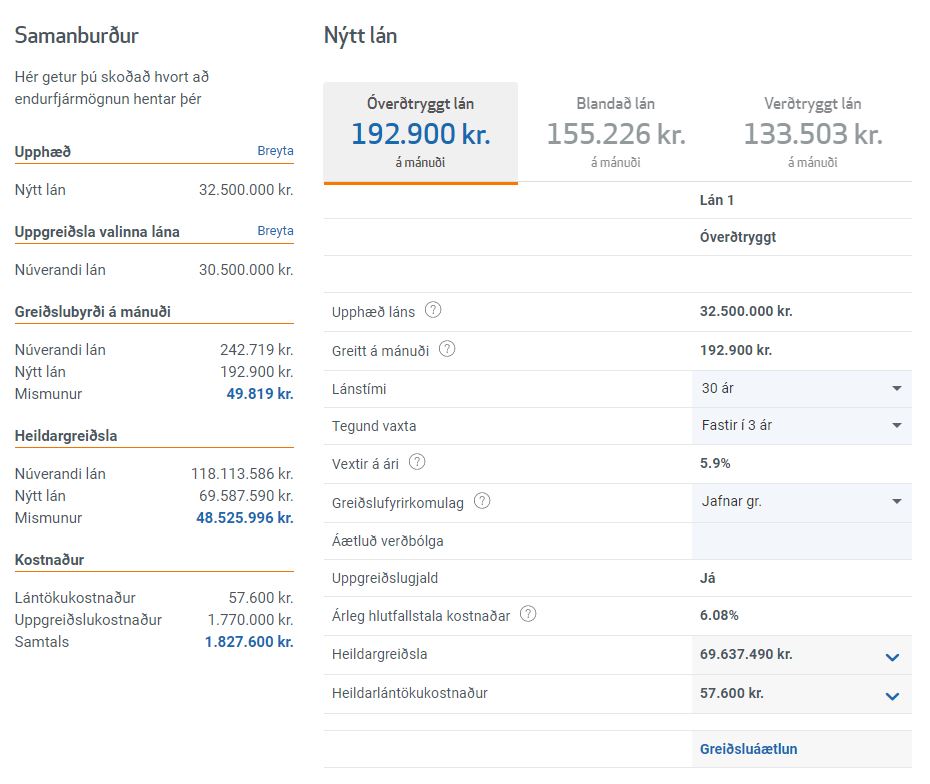The width and height of the screenshot is (930, 784).
Task: Open Greiðslufyrirkomulag dropdown set to Jafnar gr.
Action: [x=801, y=502]
